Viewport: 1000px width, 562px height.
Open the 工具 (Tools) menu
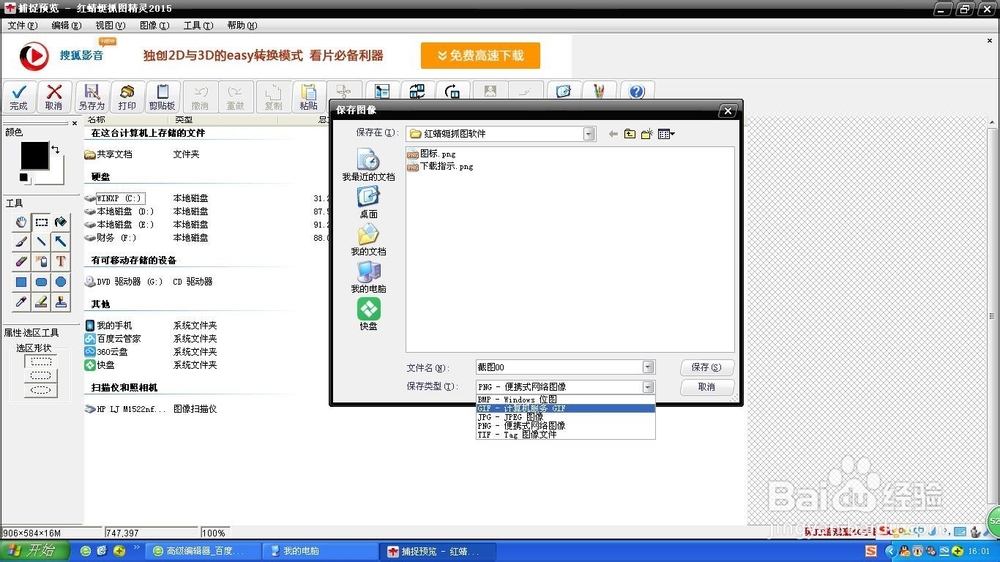[198, 26]
